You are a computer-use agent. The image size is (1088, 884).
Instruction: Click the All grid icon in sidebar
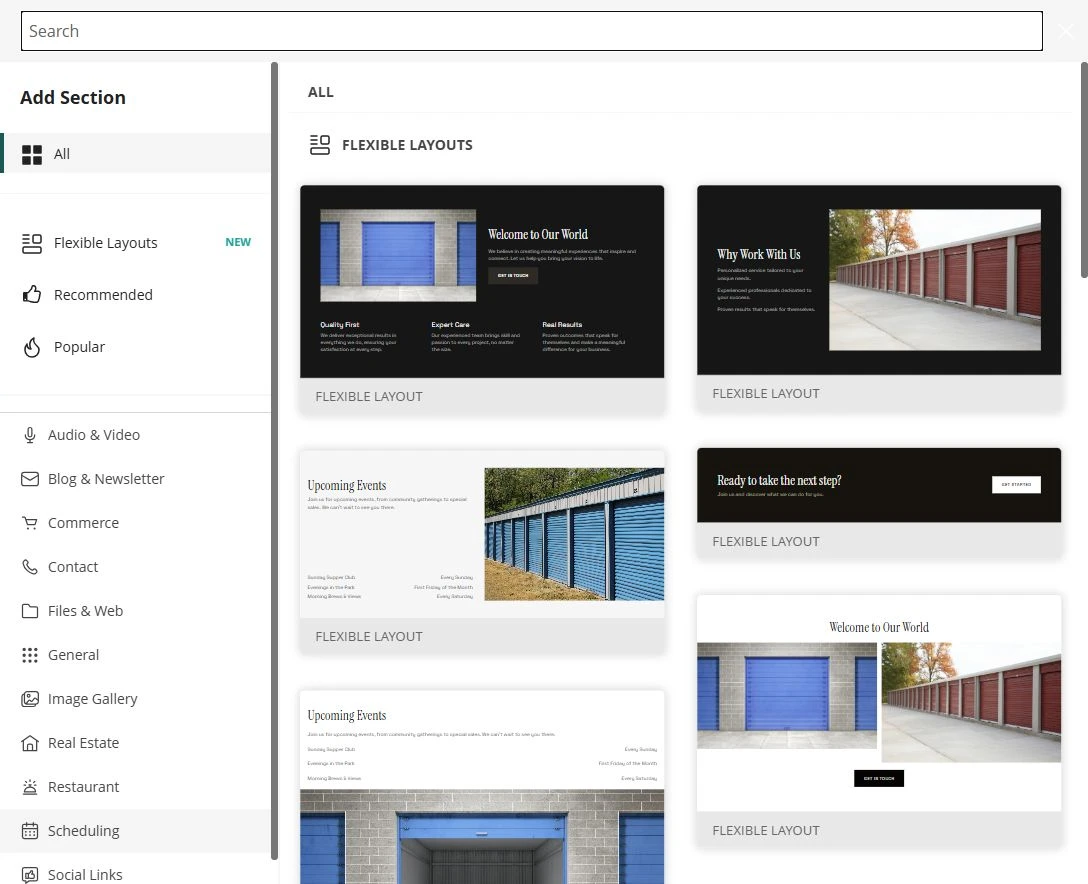click(x=32, y=155)
